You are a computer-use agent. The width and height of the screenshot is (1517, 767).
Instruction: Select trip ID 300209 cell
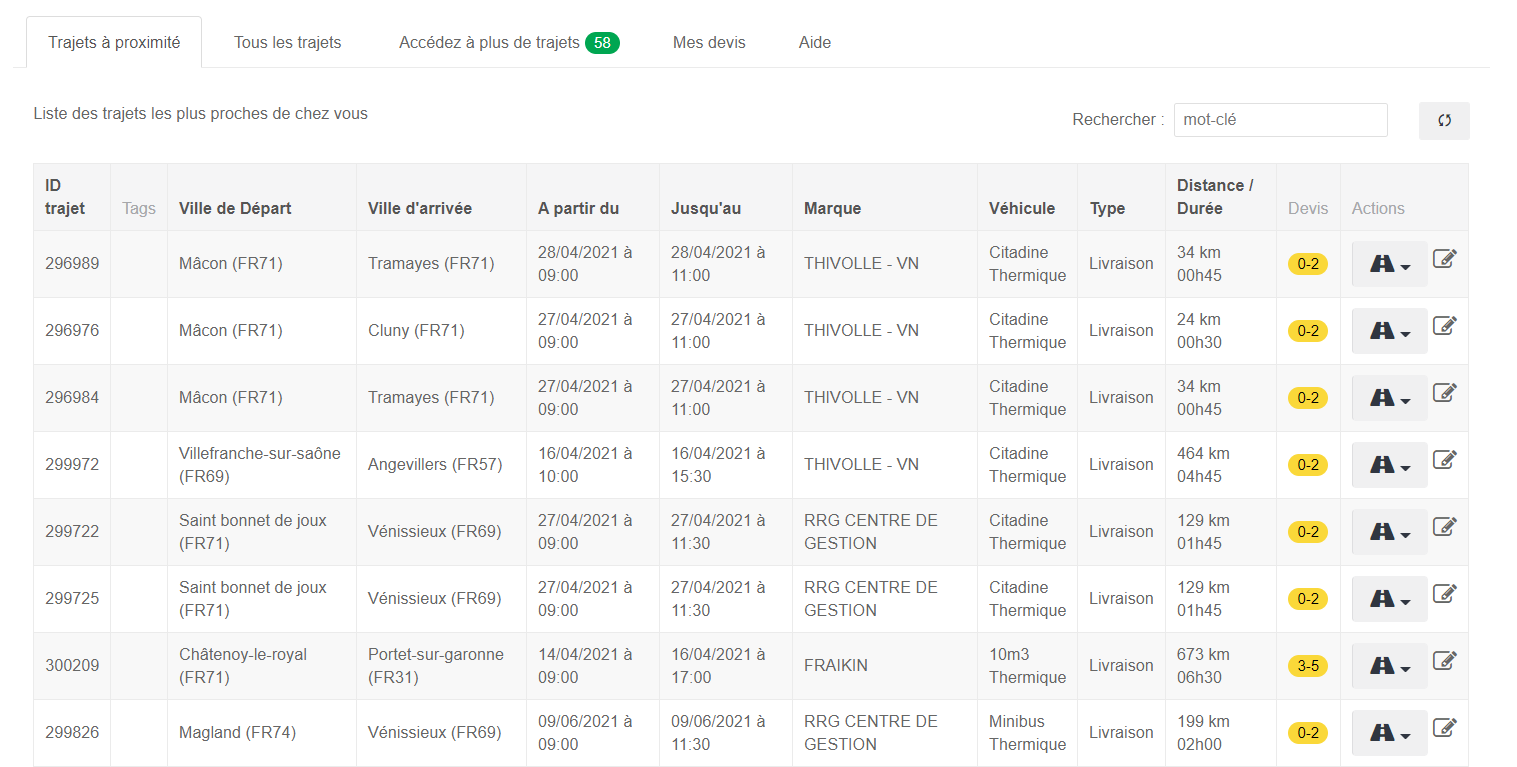72,666
